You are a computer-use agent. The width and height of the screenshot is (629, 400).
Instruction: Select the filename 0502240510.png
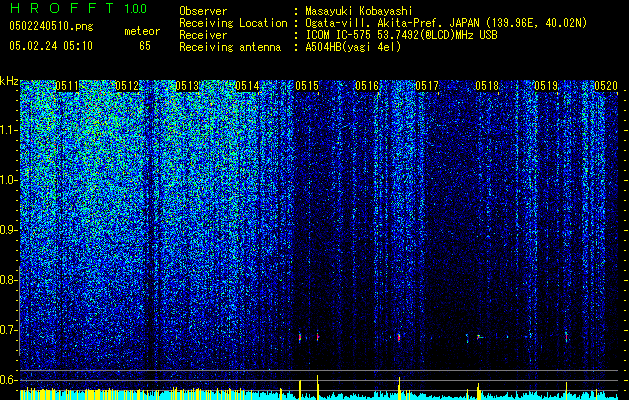tap(51, 26)
